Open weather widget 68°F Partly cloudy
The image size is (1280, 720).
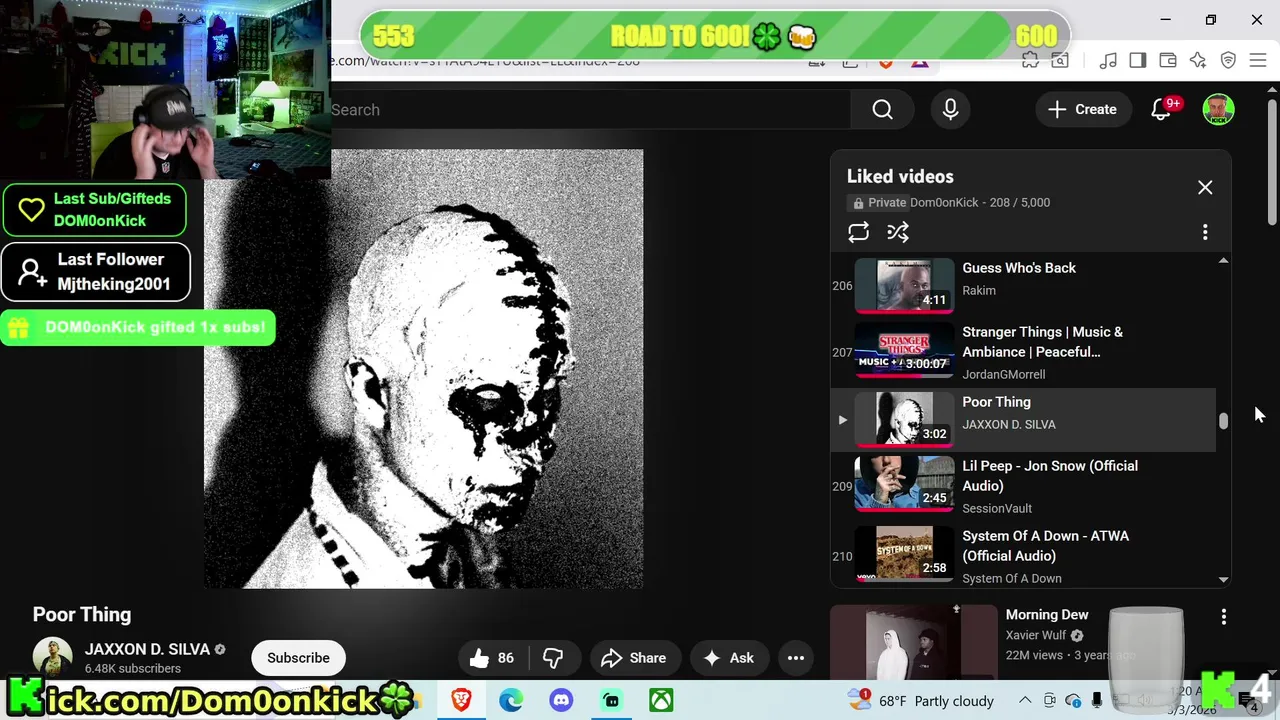[x=920, y=700]
